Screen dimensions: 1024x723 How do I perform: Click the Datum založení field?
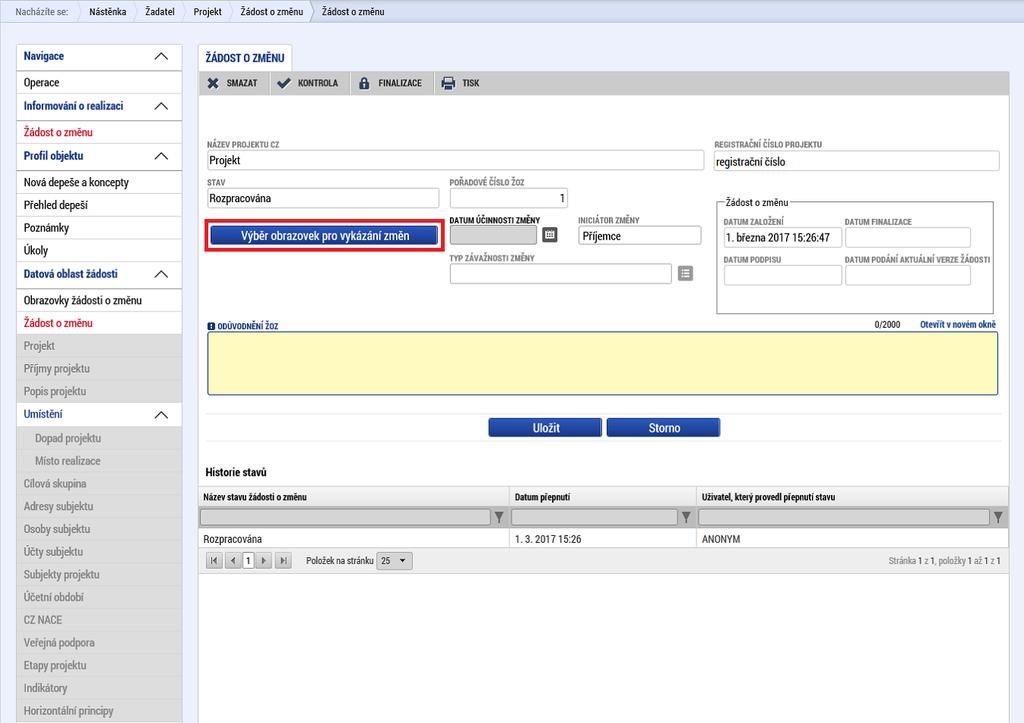pyautogui.click(x=782, y=238)
